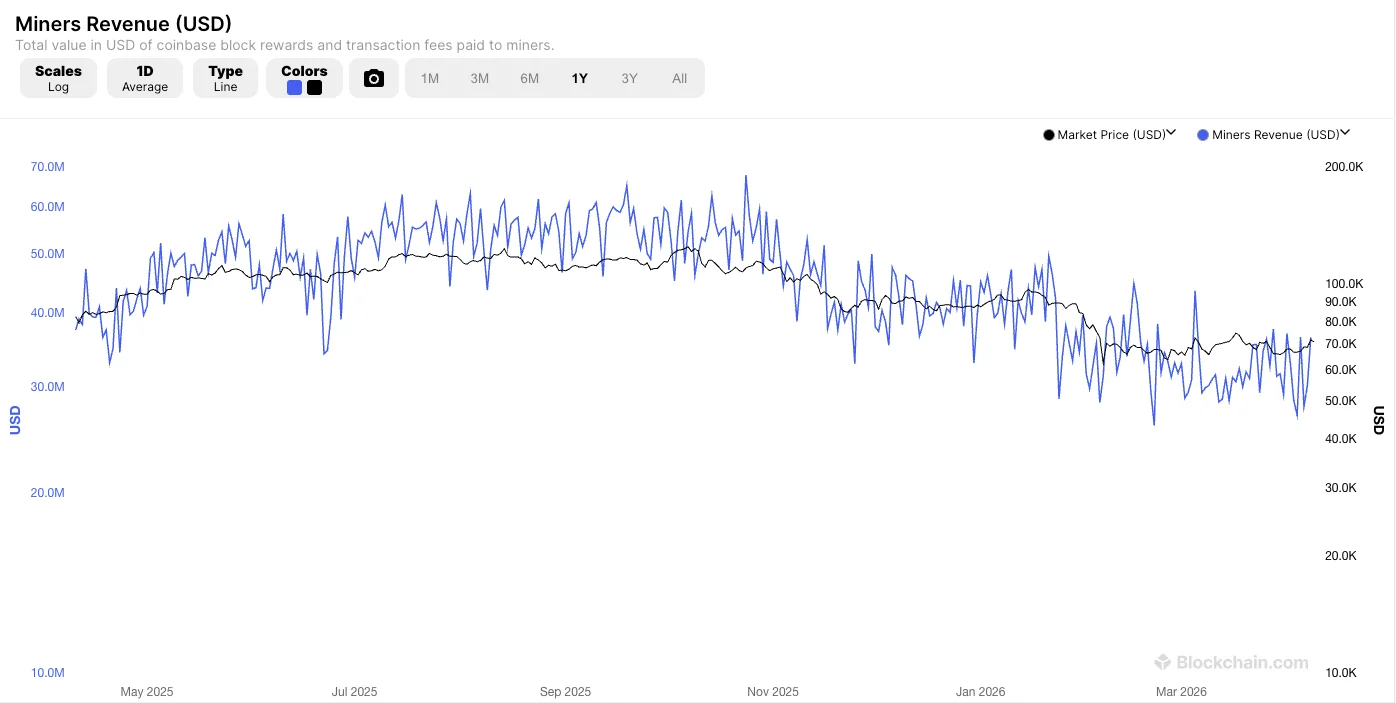Expand the Market Price (USD) chevron
Image resolution: width=1396 pixels, height=703 pixels.
[x=1172, y=133]
